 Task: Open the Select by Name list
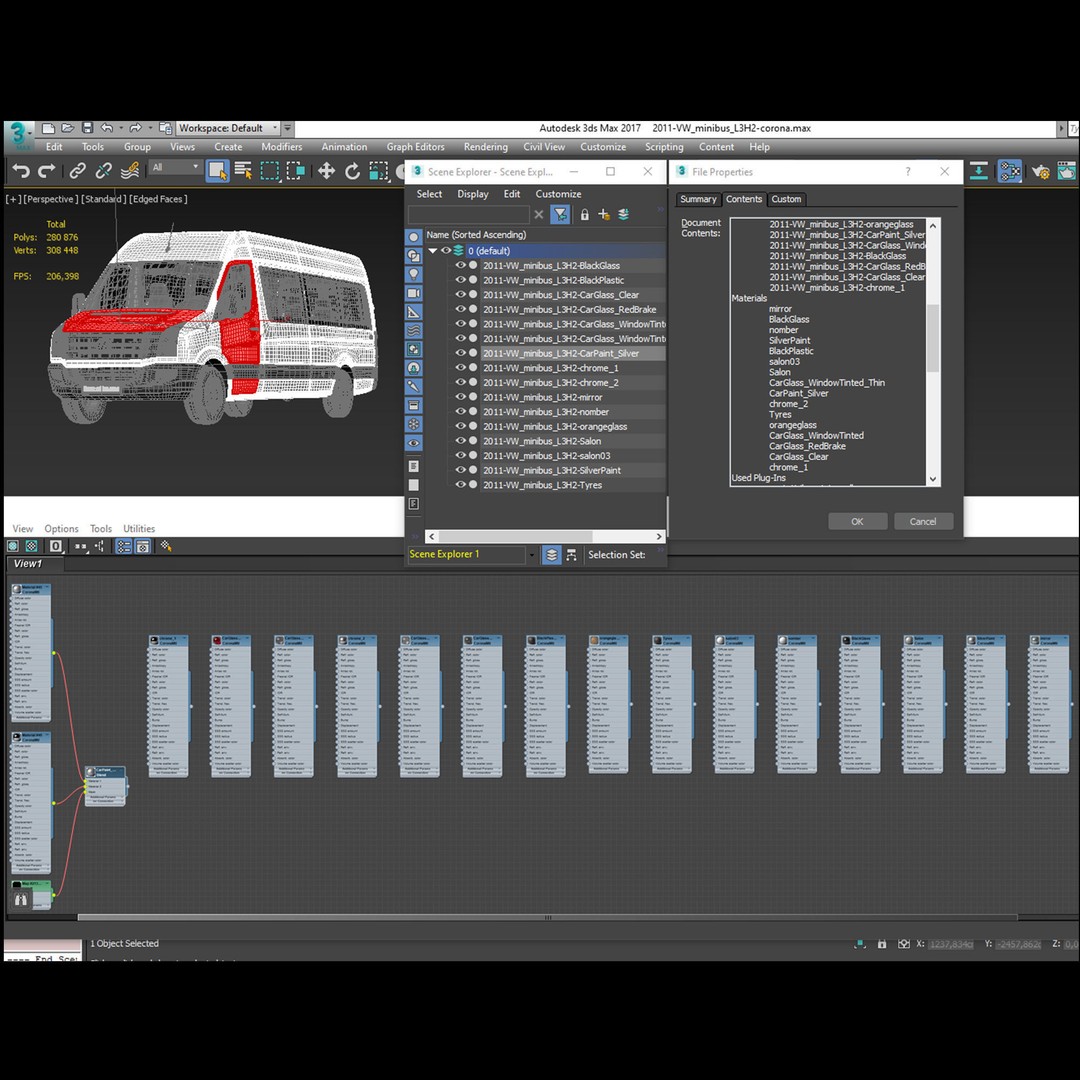point(243,171)
